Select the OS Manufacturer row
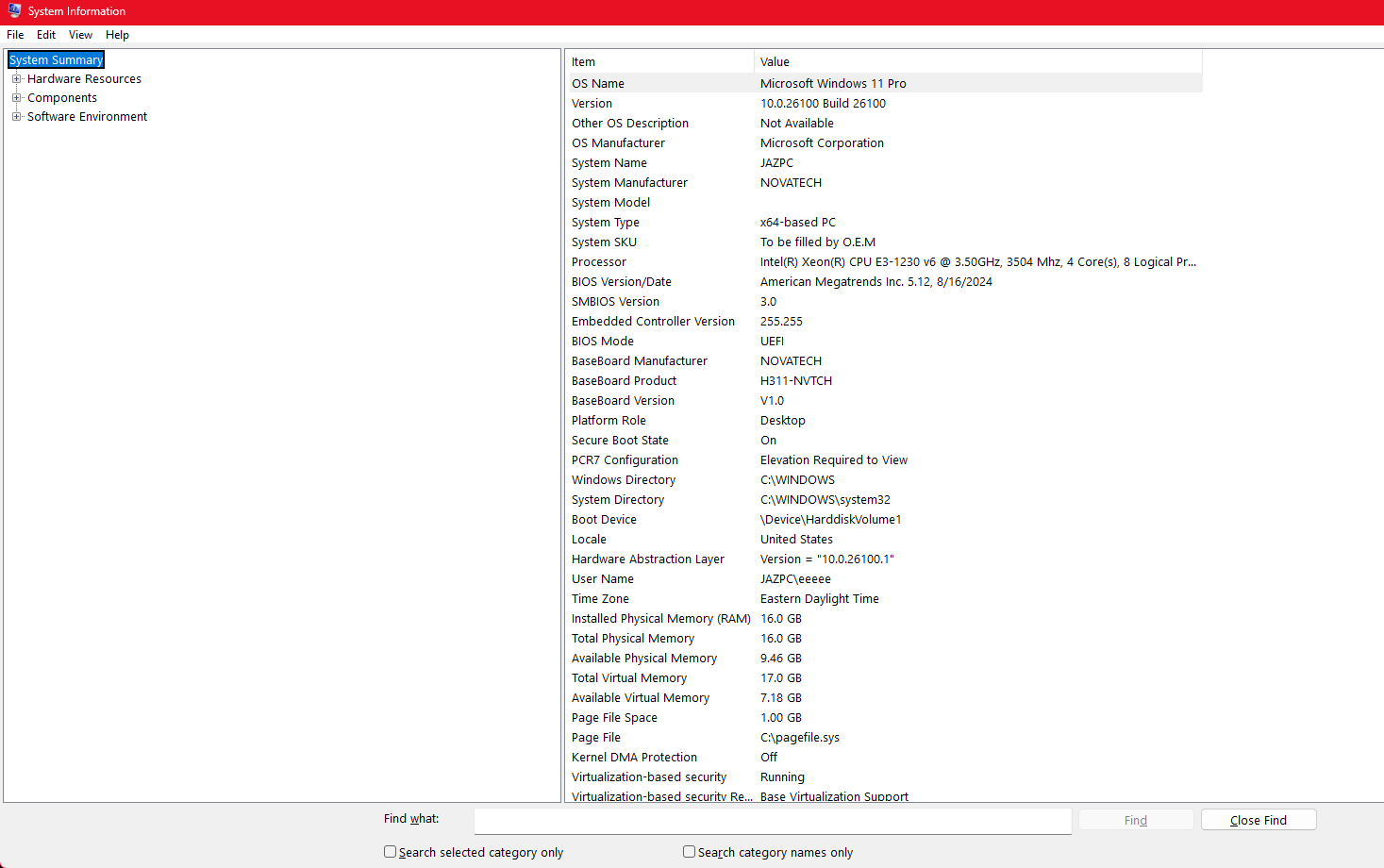 (886, 142)
